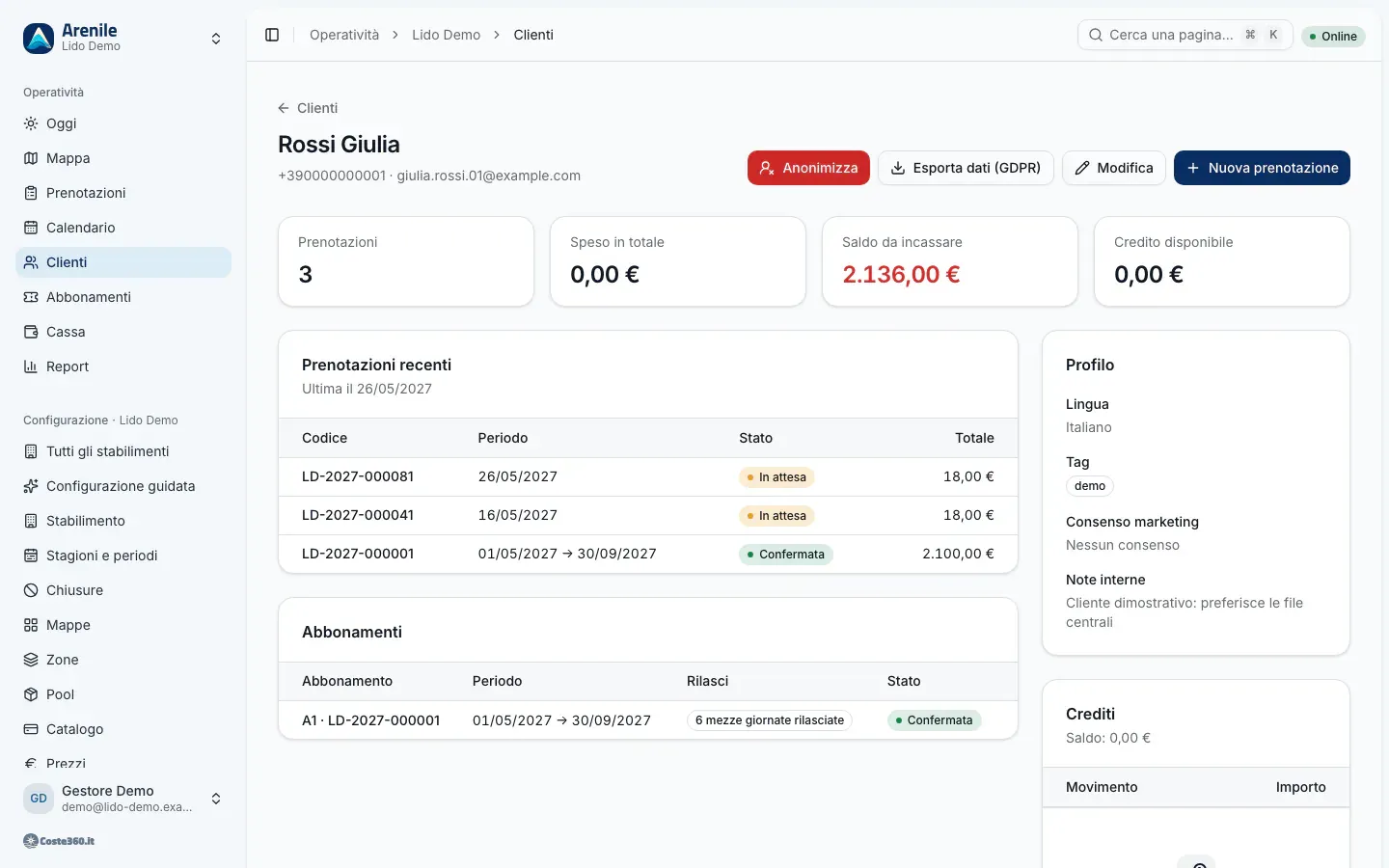Focus the Cerca una pagina search field

(x=1185, y=35)
